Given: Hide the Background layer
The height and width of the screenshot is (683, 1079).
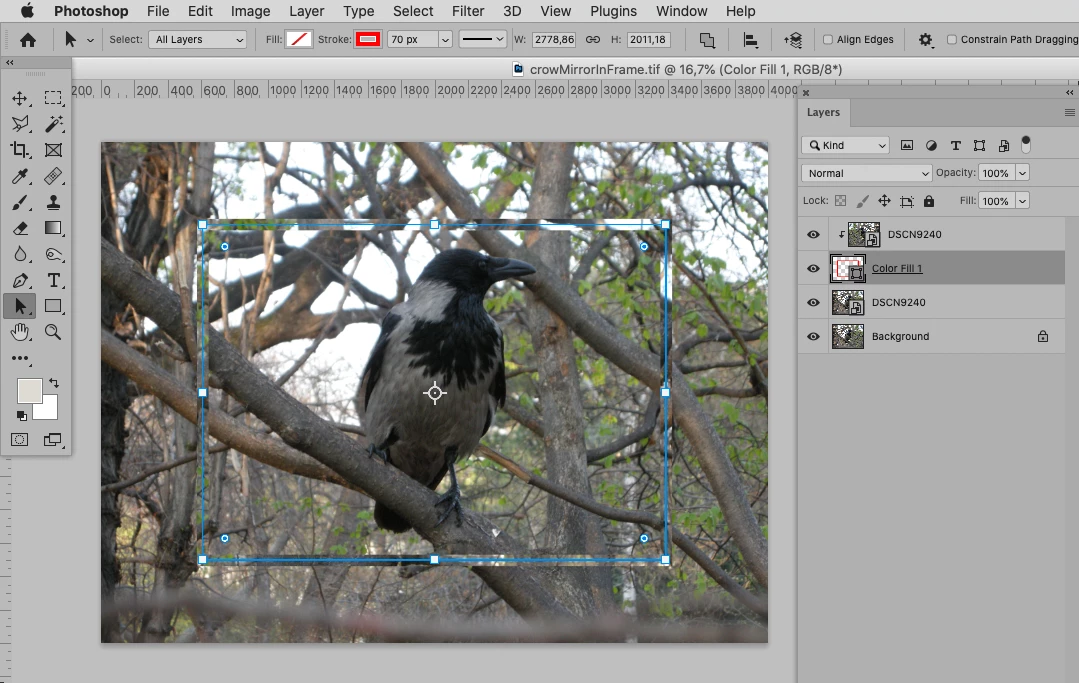Looking at the screenshot, I should coord(813,336).
